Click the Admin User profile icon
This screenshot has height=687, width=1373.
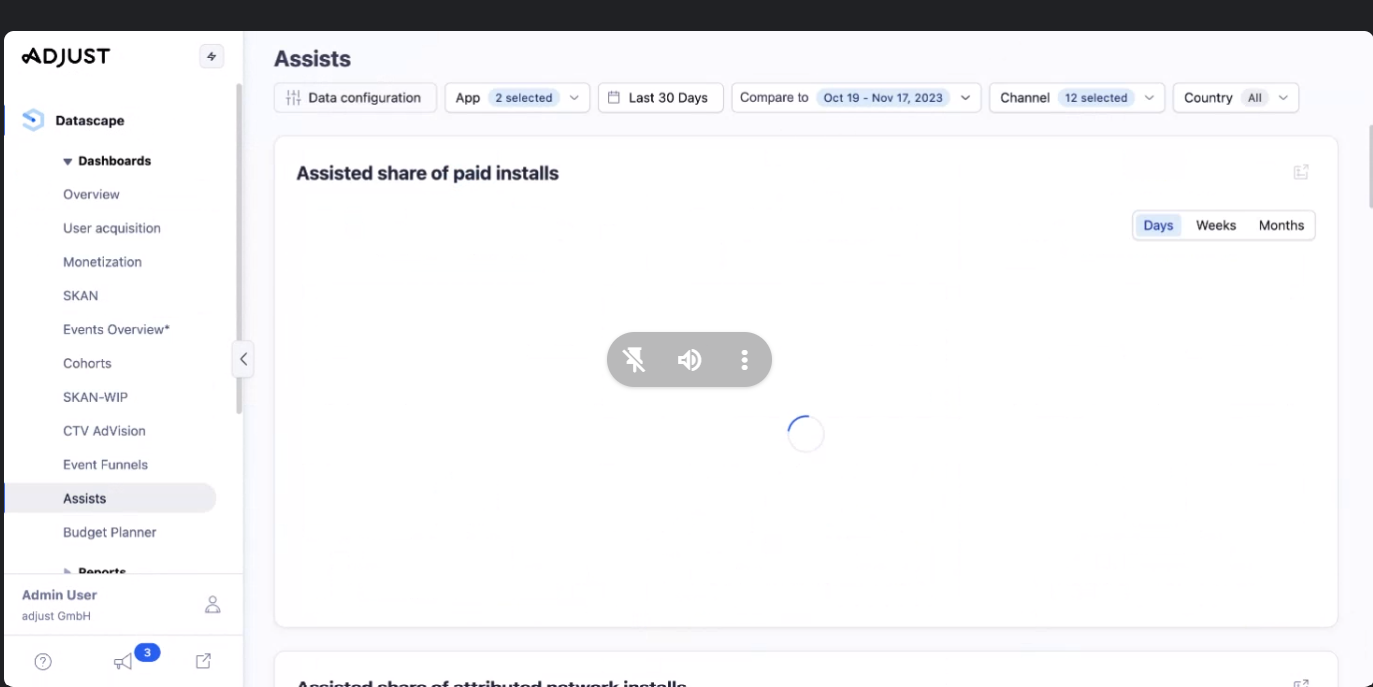pos(212,604)
